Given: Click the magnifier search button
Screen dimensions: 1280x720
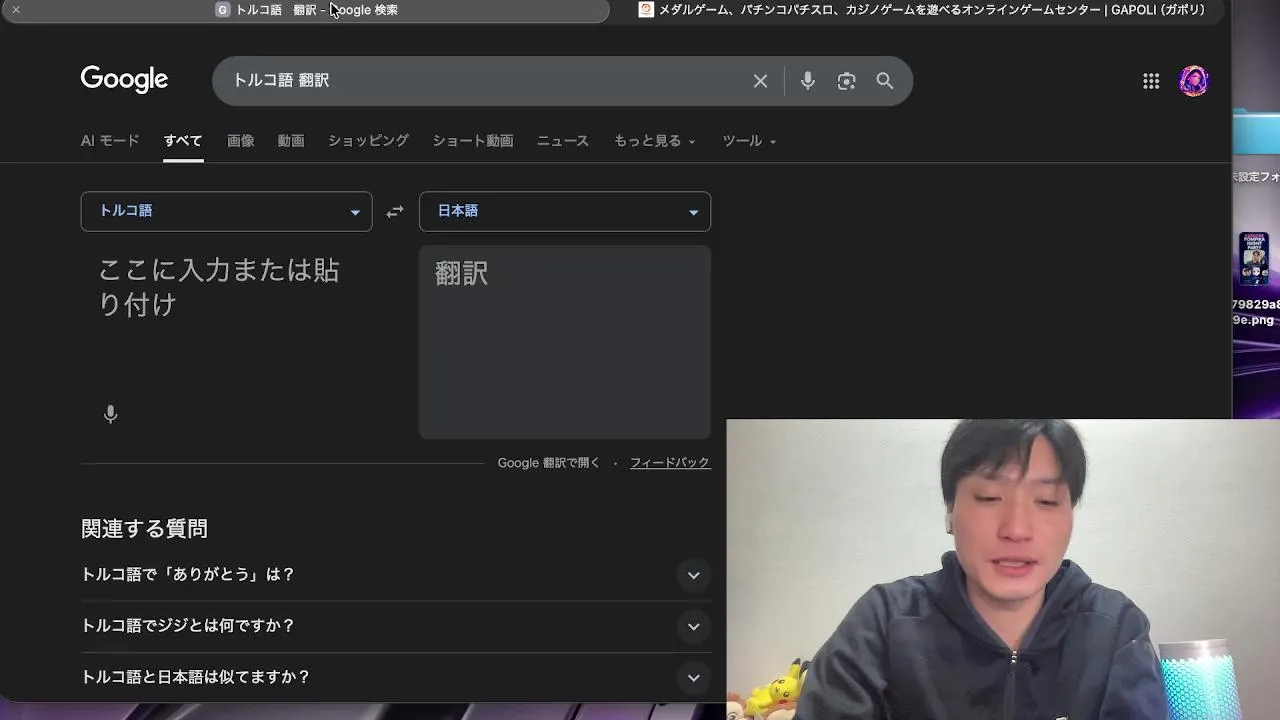Looking at the screenshot, I should coord(885,81).
